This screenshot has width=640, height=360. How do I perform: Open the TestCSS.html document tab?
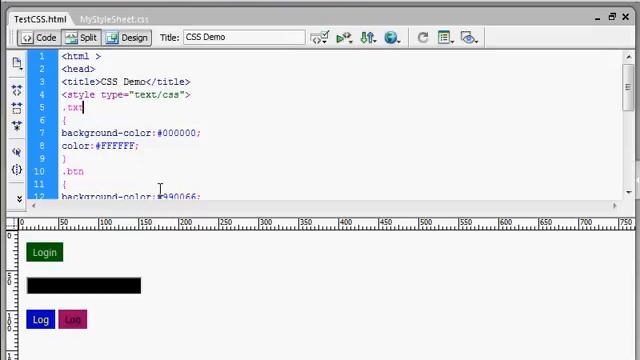pyautogui.click(x=40, y=19)
